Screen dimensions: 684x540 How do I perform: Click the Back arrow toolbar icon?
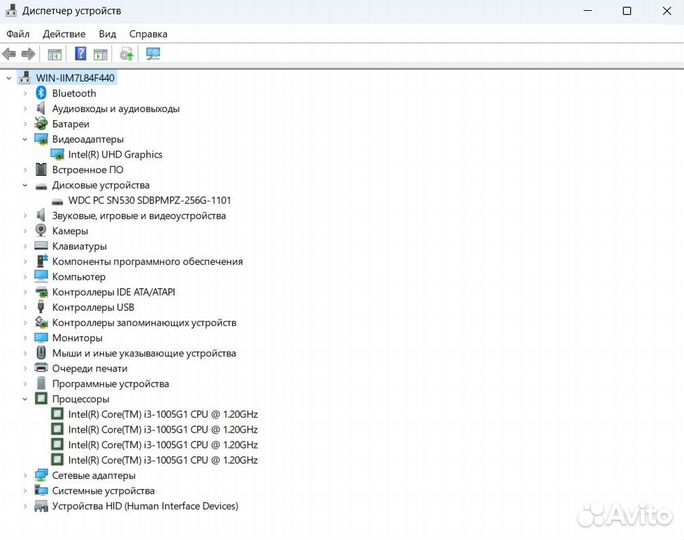coord(9,54)
